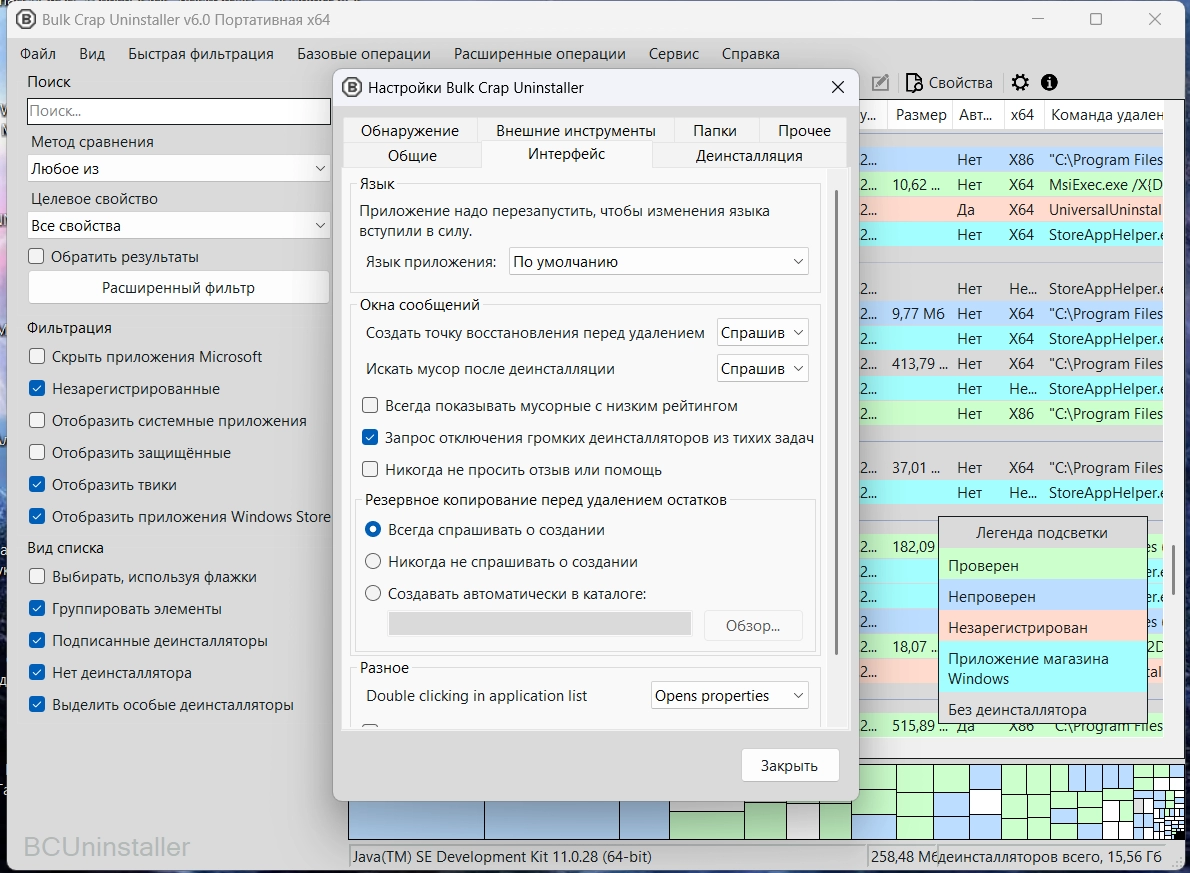Open the Расширенные операции menu

[x=539, y=54]
